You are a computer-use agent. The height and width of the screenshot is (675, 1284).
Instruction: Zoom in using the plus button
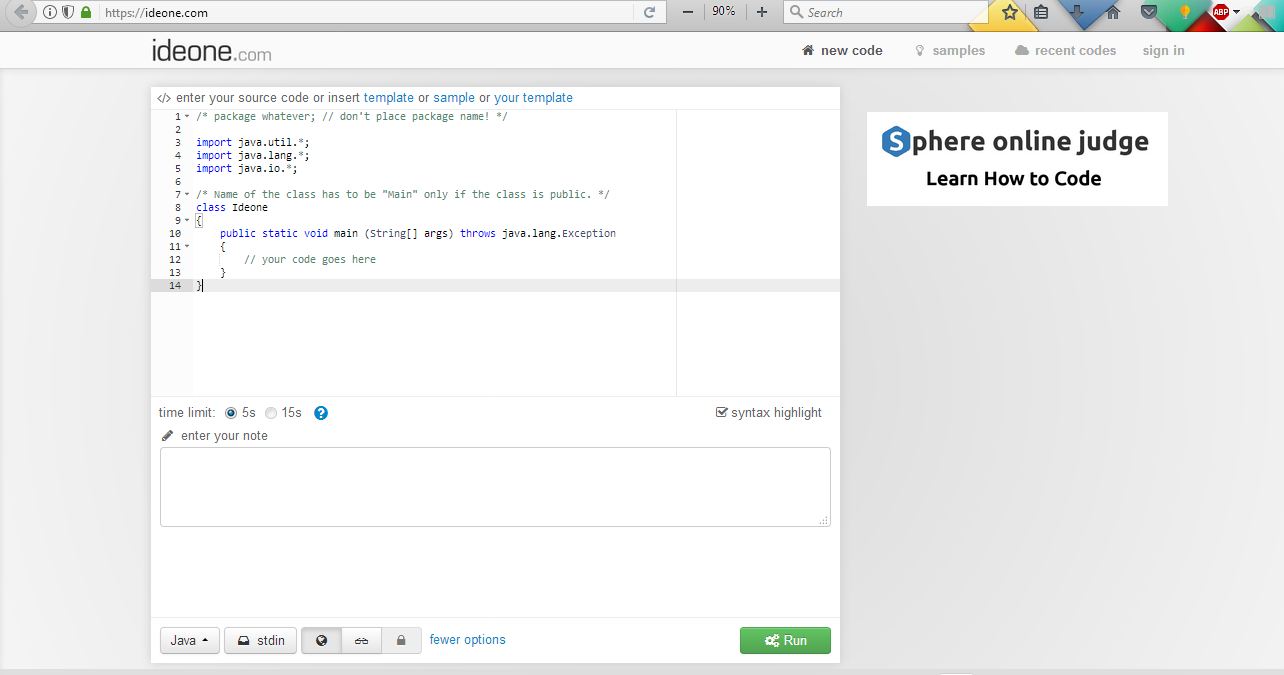click(762, 12)
